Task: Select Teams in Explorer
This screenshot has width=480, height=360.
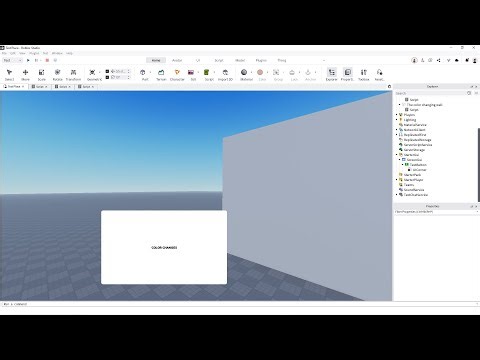Action: pyautogui.click(x=409, y=185)
